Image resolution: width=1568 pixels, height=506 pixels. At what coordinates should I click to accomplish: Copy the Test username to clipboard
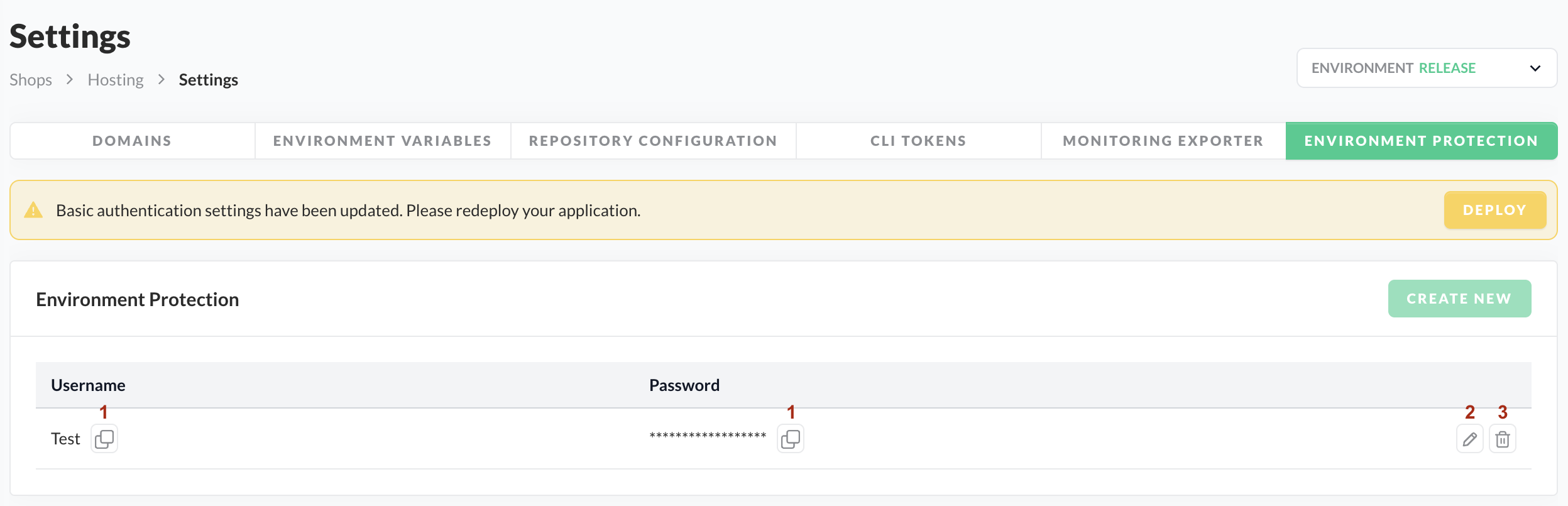[x=104, y=439]
